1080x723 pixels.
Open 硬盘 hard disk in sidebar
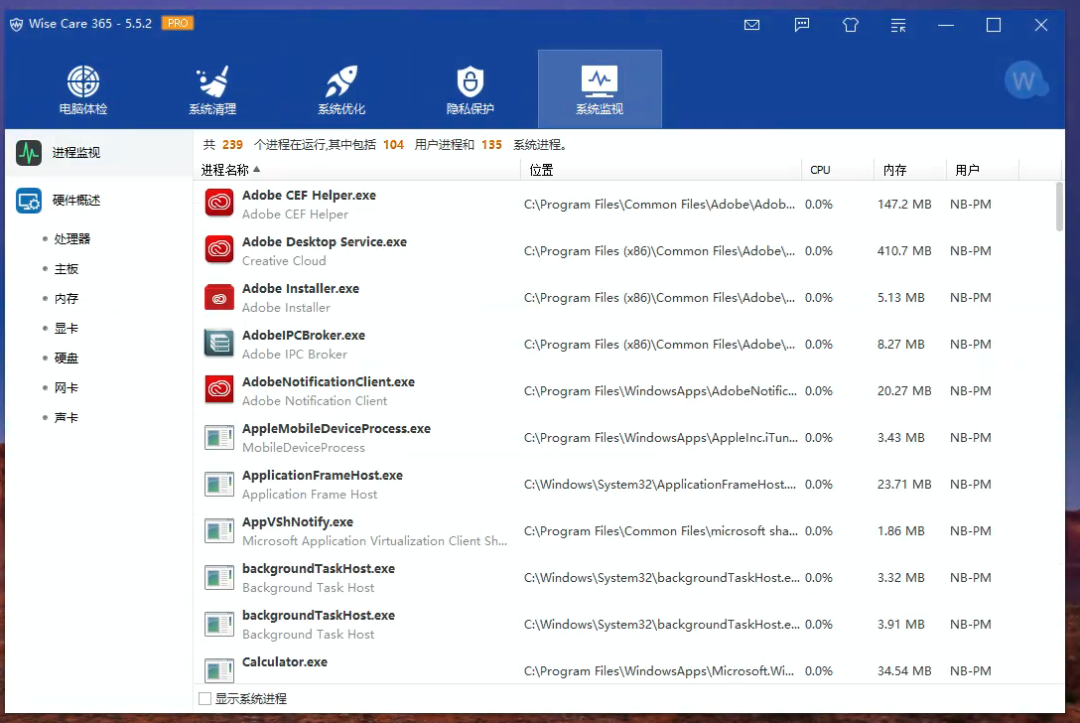pos(66,358)
